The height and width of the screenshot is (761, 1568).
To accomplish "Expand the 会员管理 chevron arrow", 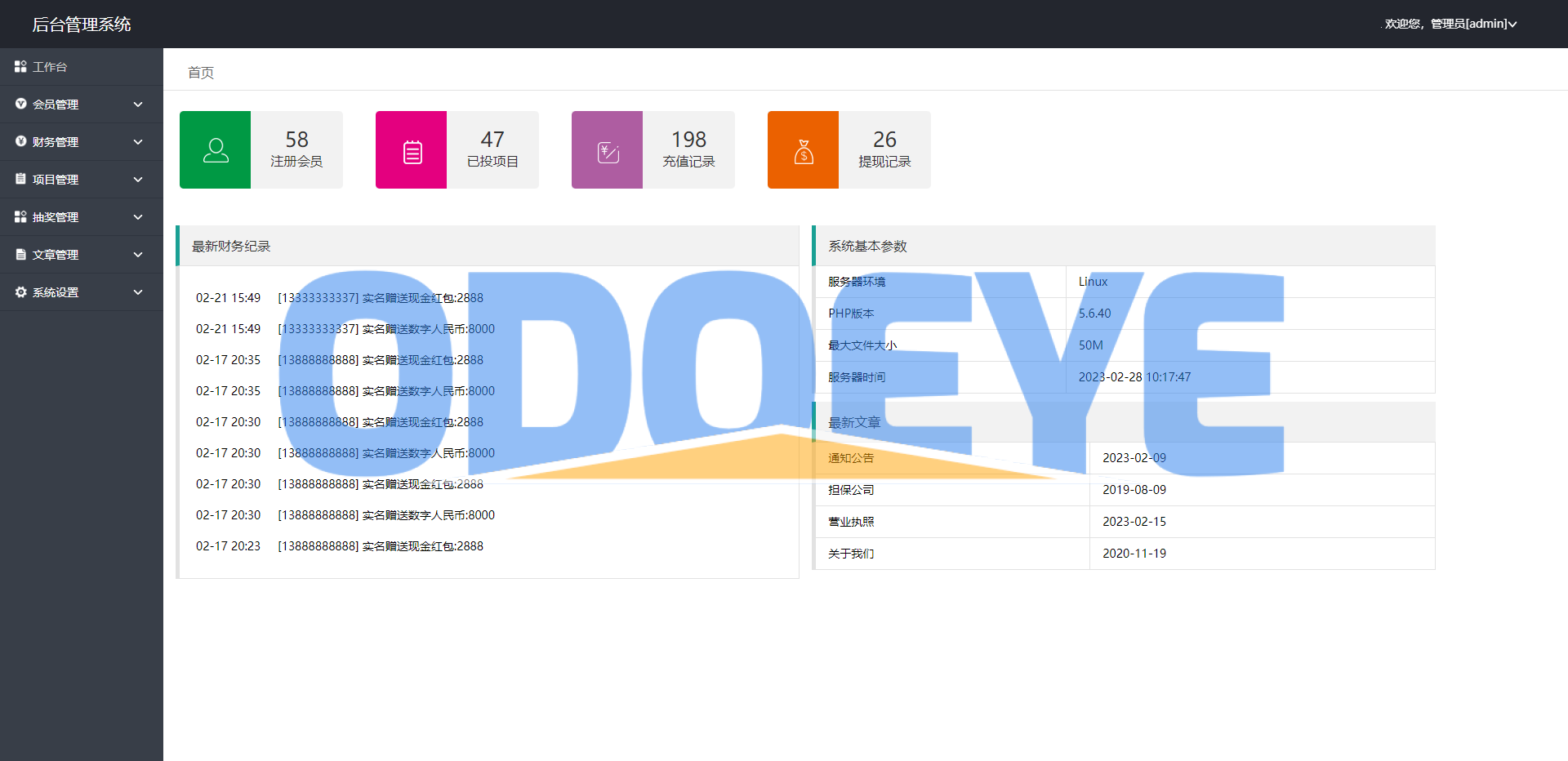I will pos(138,105).
